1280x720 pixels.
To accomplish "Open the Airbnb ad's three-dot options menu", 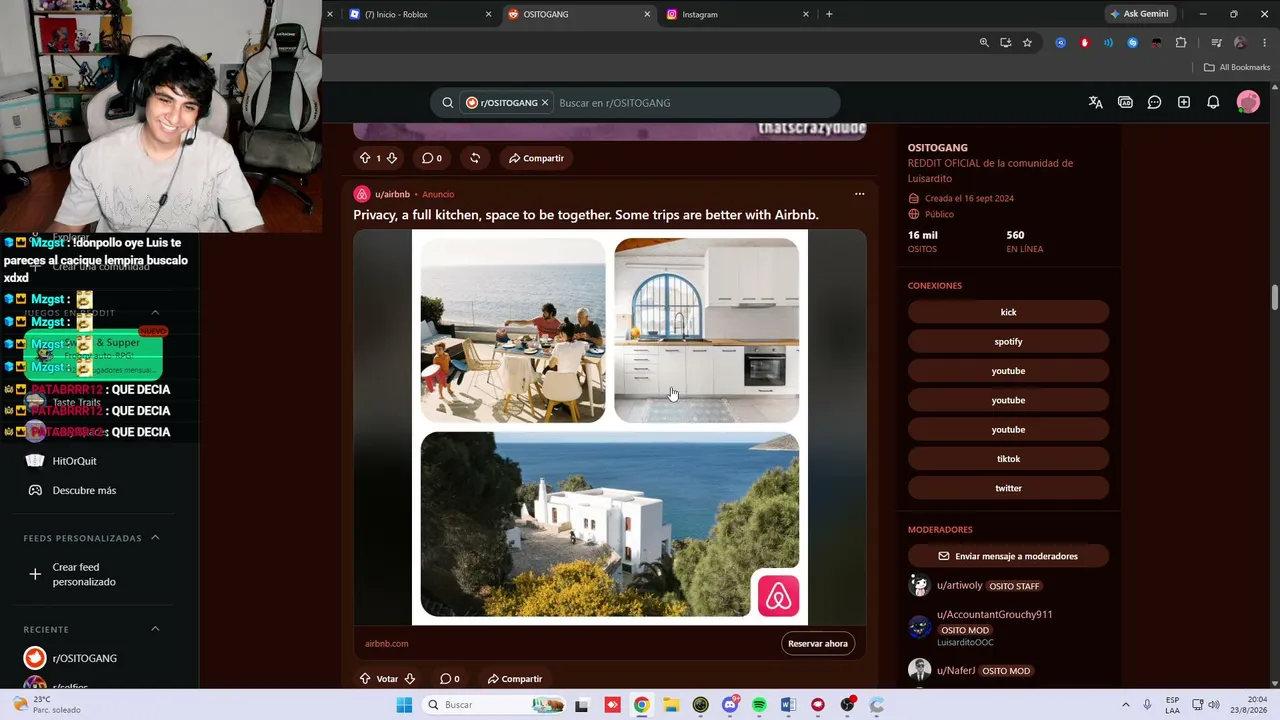I will [x=859, y=194].
